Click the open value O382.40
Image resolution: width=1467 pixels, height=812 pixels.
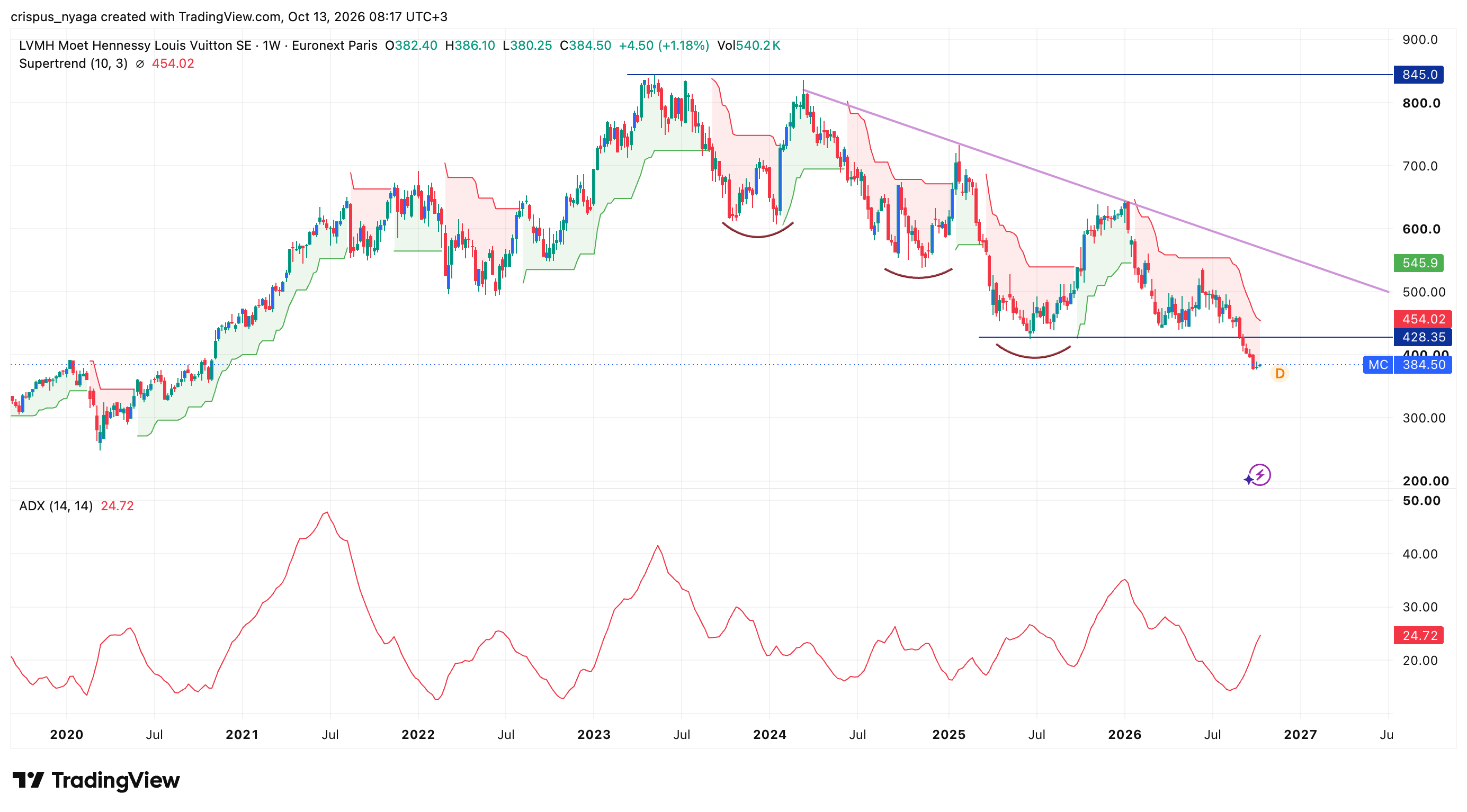pos(411,46)
